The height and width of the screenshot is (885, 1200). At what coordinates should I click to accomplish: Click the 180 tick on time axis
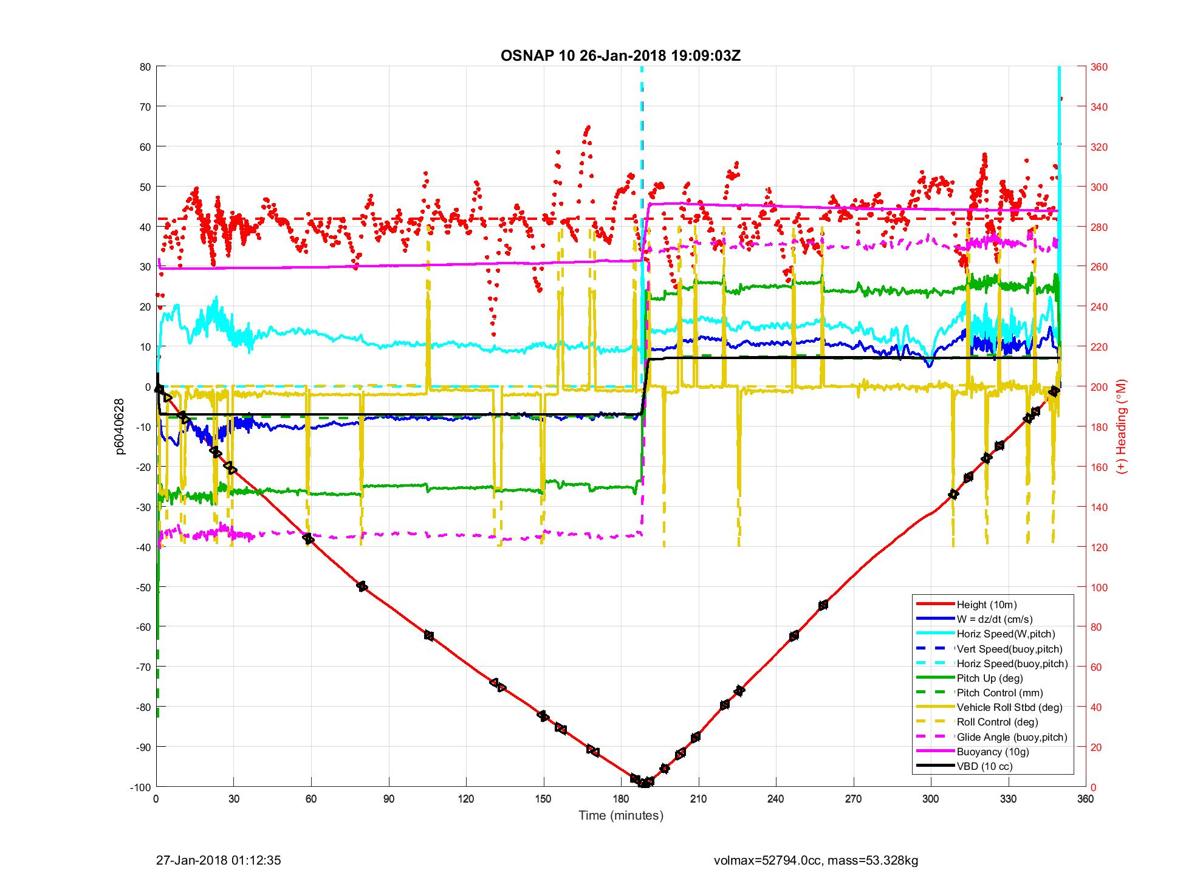pos(621,800)
